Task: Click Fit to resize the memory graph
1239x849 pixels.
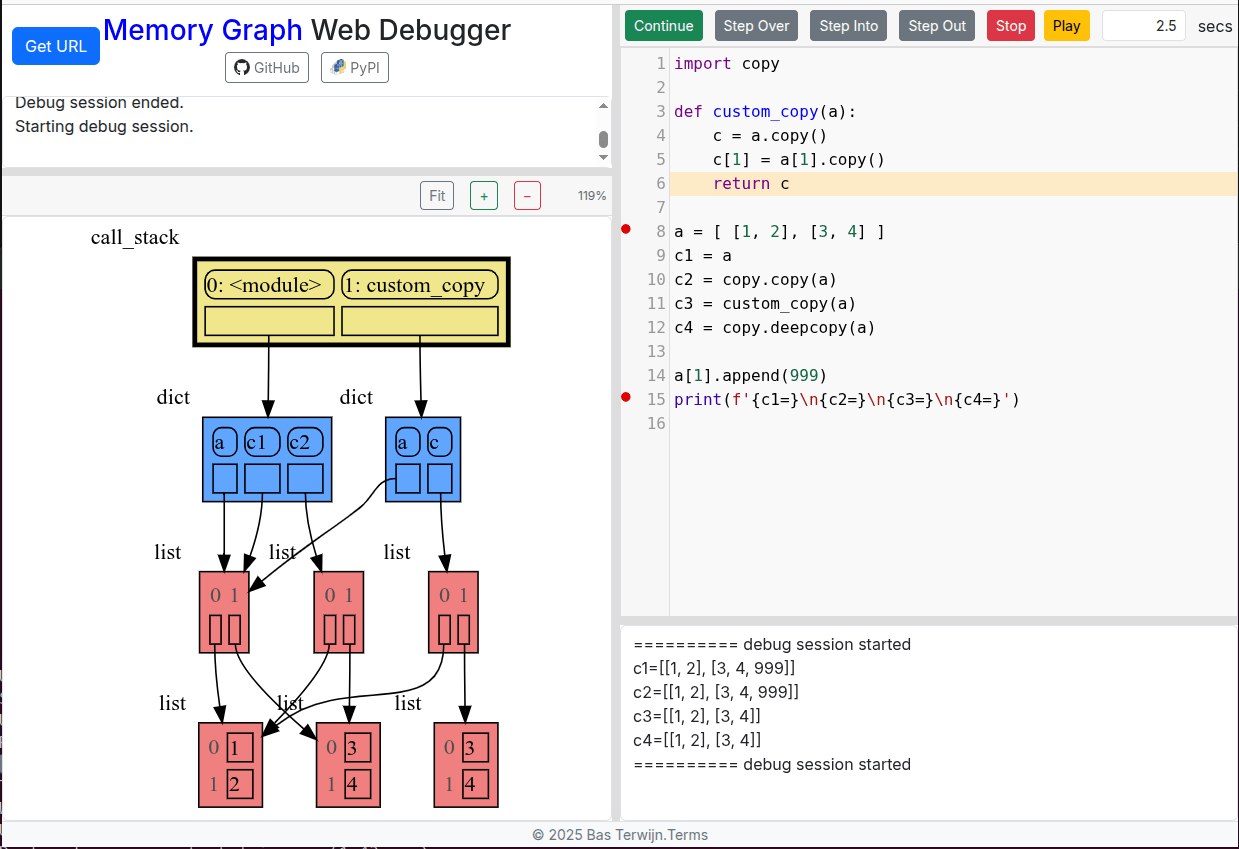Action: coord(436,195)
